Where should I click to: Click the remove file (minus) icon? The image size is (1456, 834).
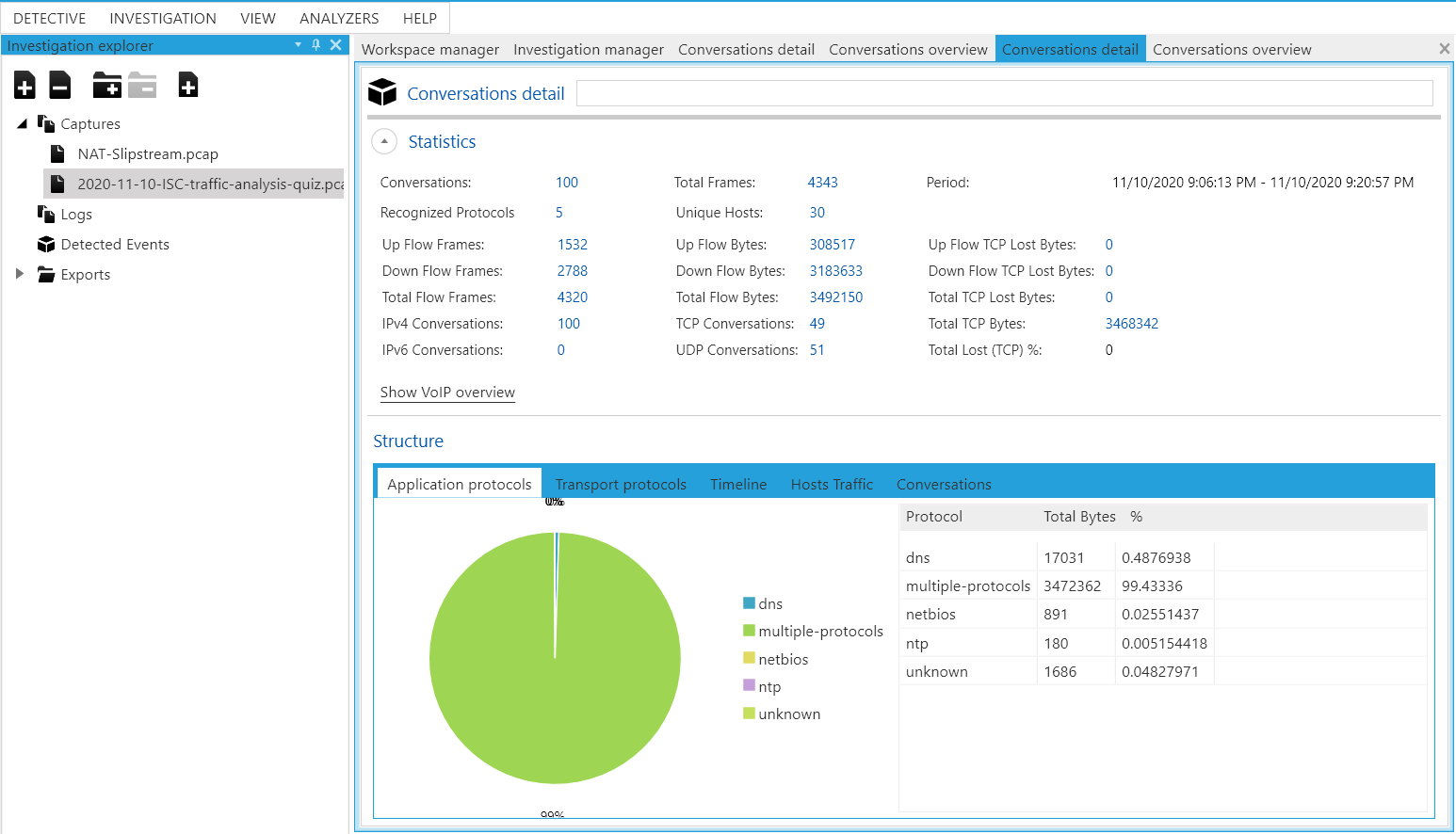(x=60, y=86)
